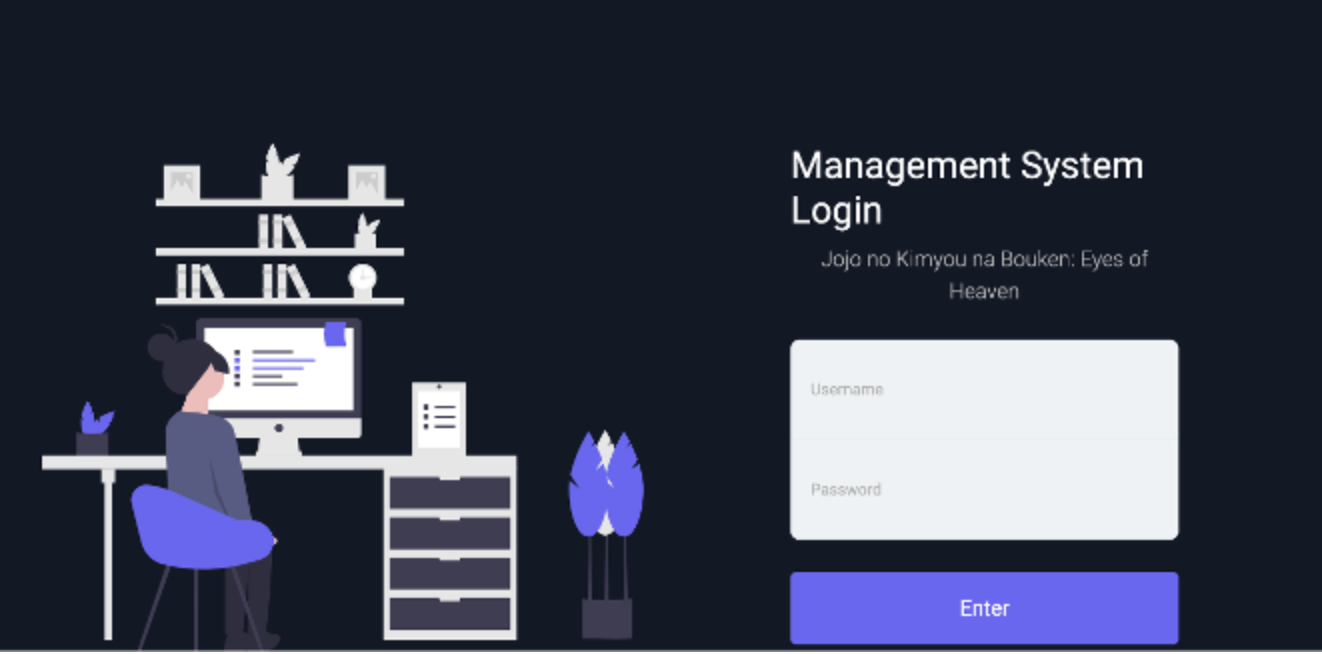Click the sticky note on the monitor
The width and height of the screenshot is (1322, 654).
click(337, 332)
